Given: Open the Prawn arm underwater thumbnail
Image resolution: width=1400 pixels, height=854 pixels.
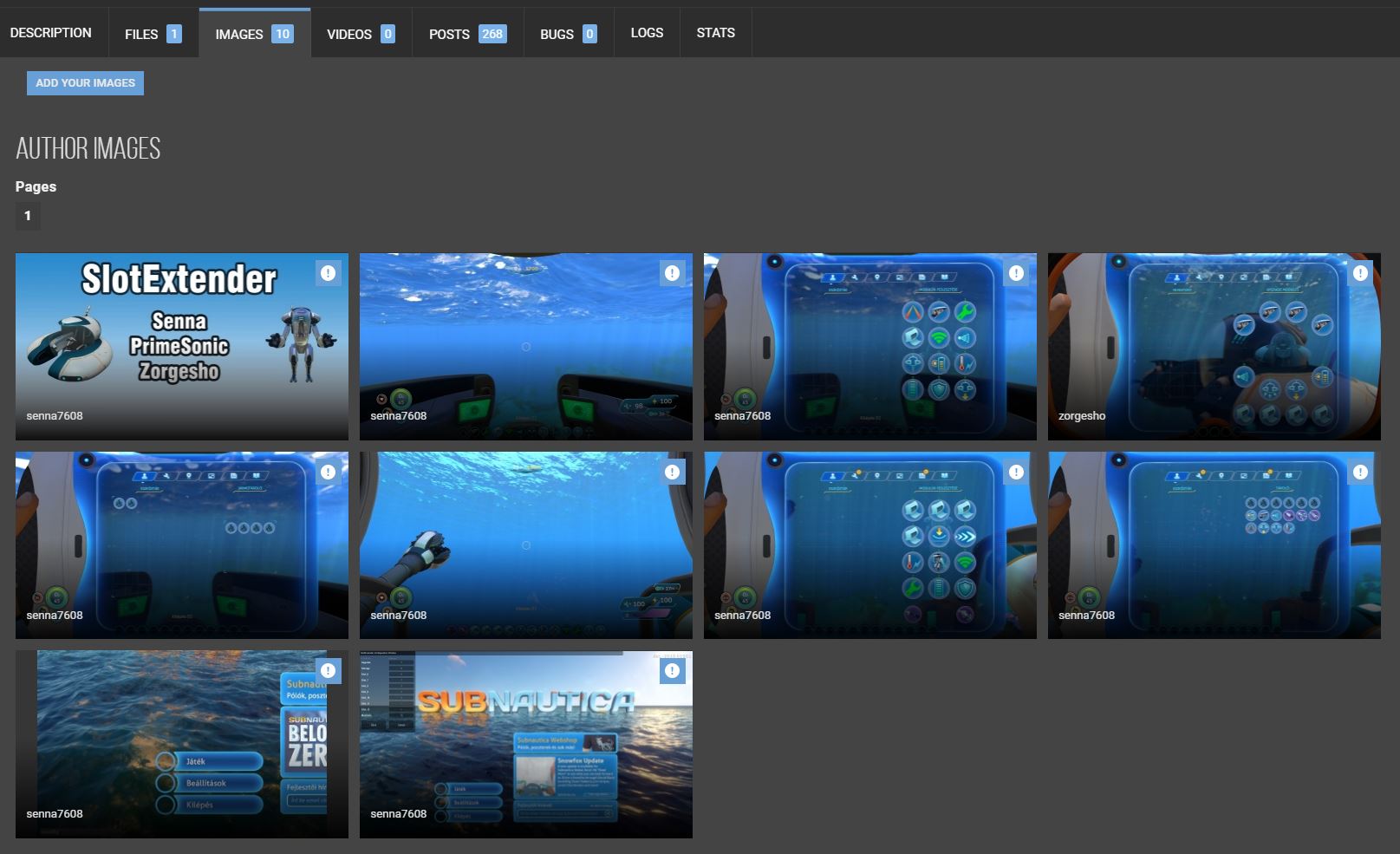Looking at the screenshot, I should coord(526,545).
